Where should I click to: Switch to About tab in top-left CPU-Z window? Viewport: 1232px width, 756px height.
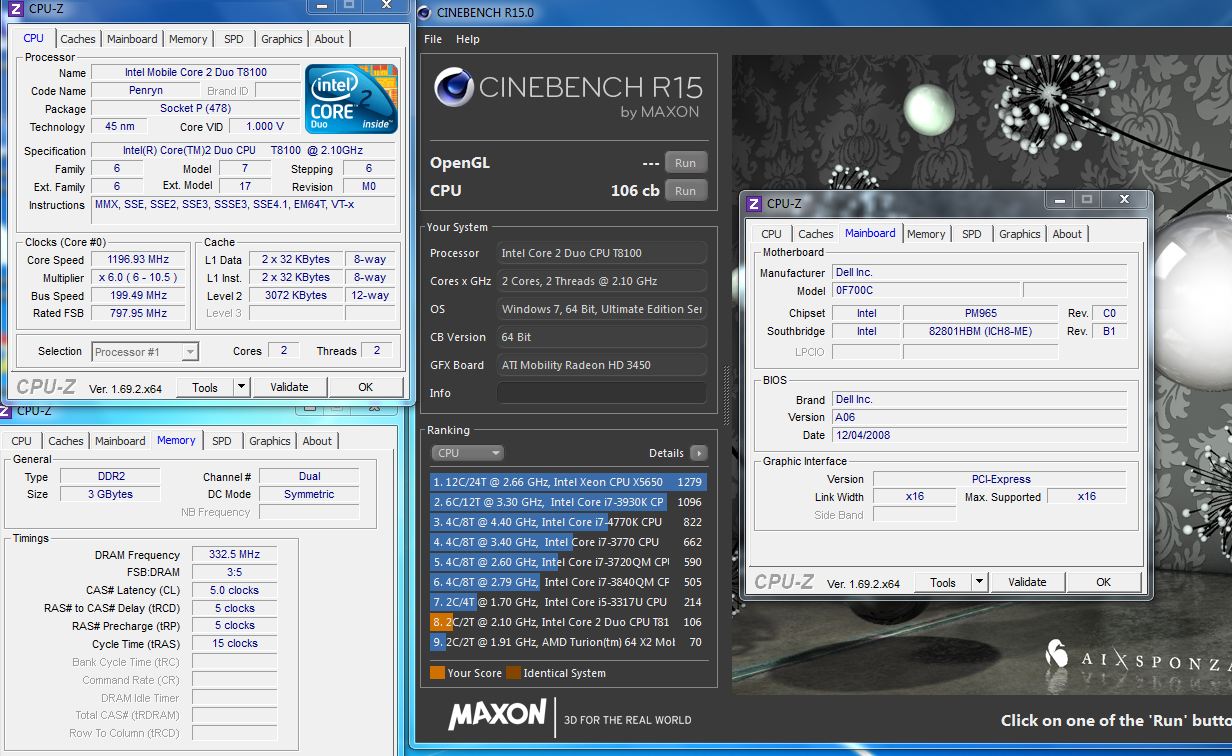329,39
